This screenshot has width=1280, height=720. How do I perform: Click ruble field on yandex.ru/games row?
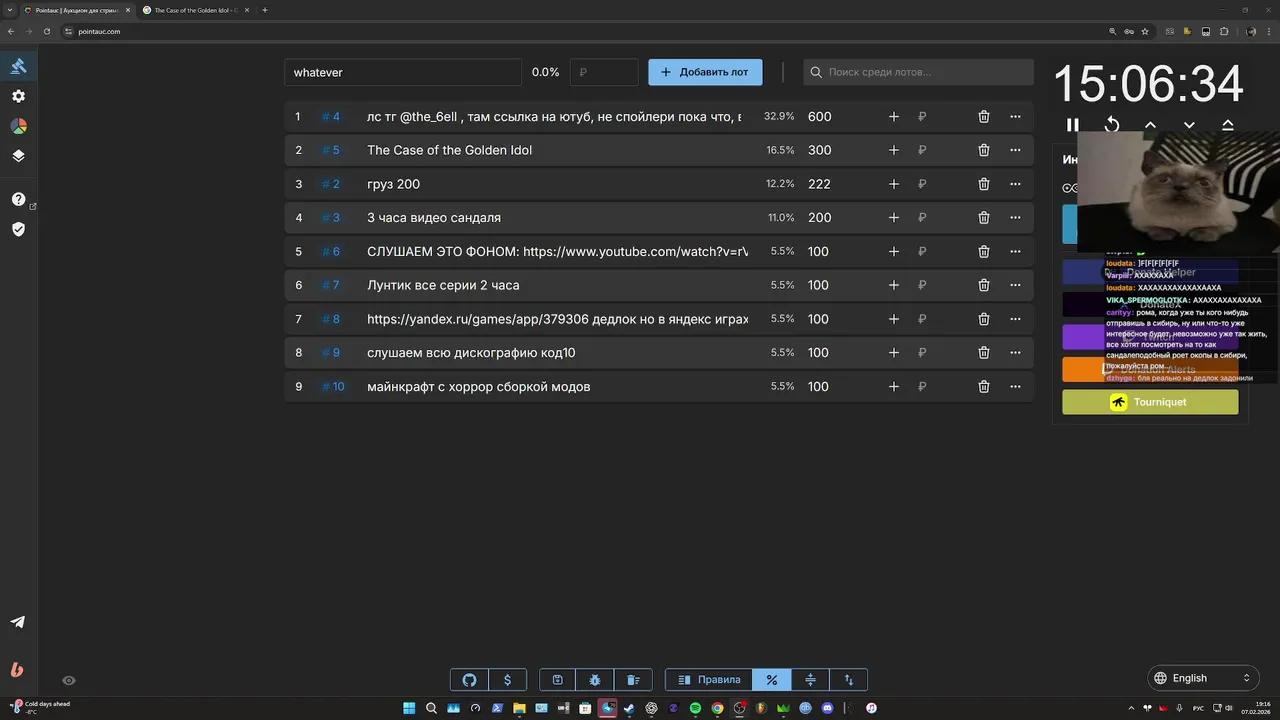(937, 319)
